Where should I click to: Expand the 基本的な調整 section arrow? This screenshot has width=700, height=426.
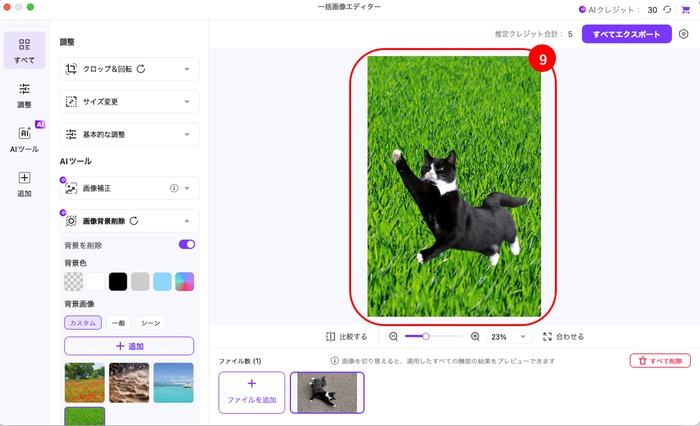(187, 134)
